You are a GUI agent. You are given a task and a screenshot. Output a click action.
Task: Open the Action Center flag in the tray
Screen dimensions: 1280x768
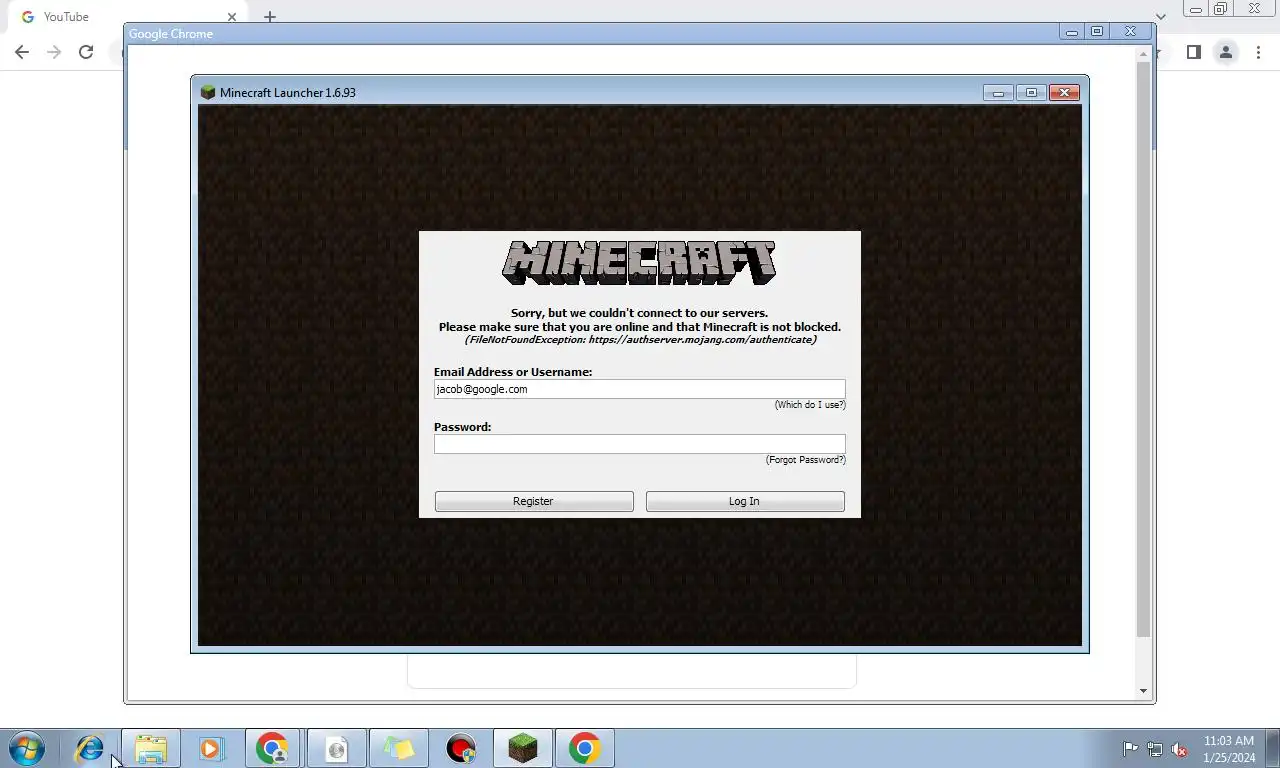click(1131, 749)
